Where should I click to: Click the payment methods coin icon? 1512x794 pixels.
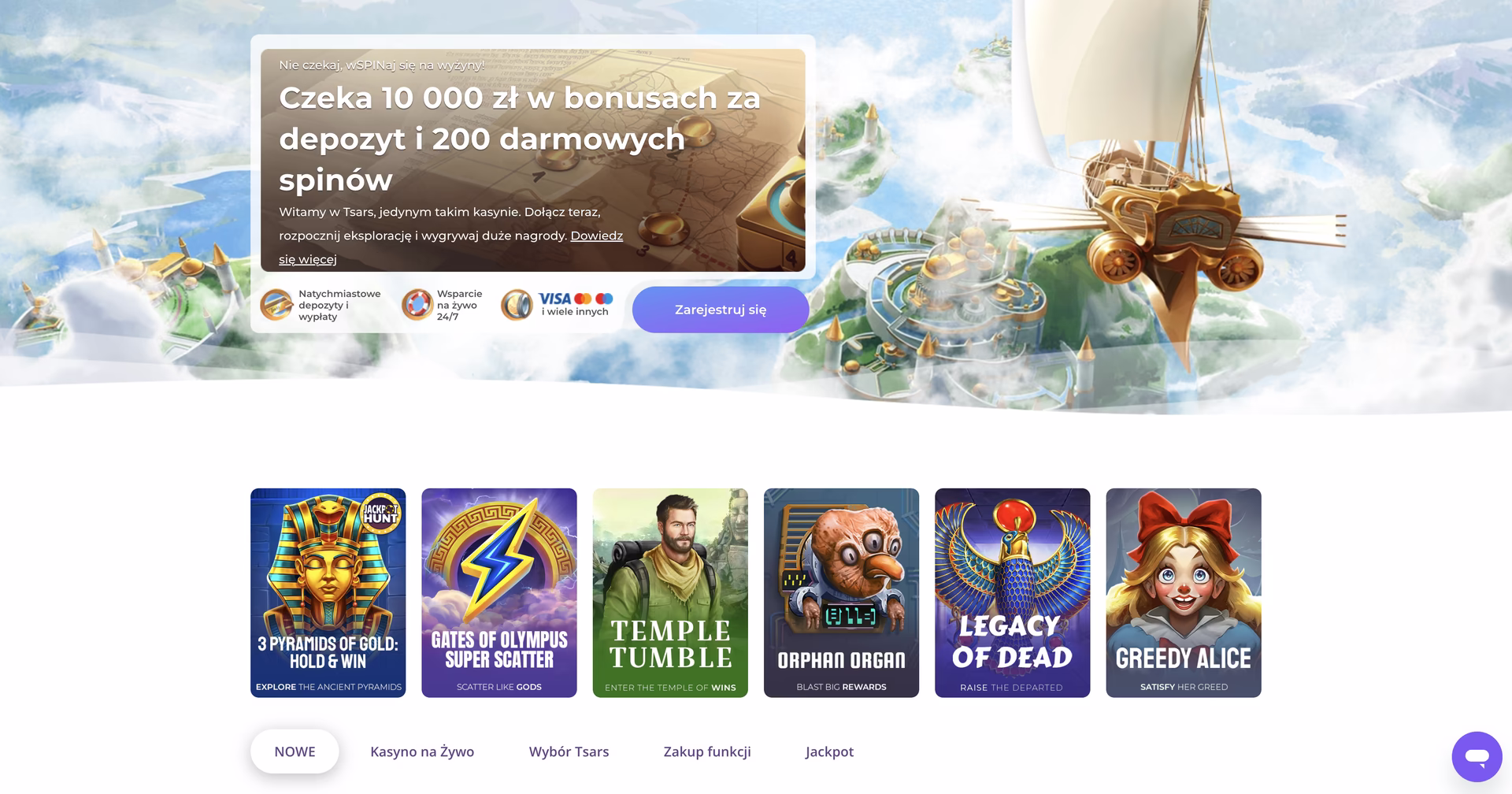[x=517, y=305]
